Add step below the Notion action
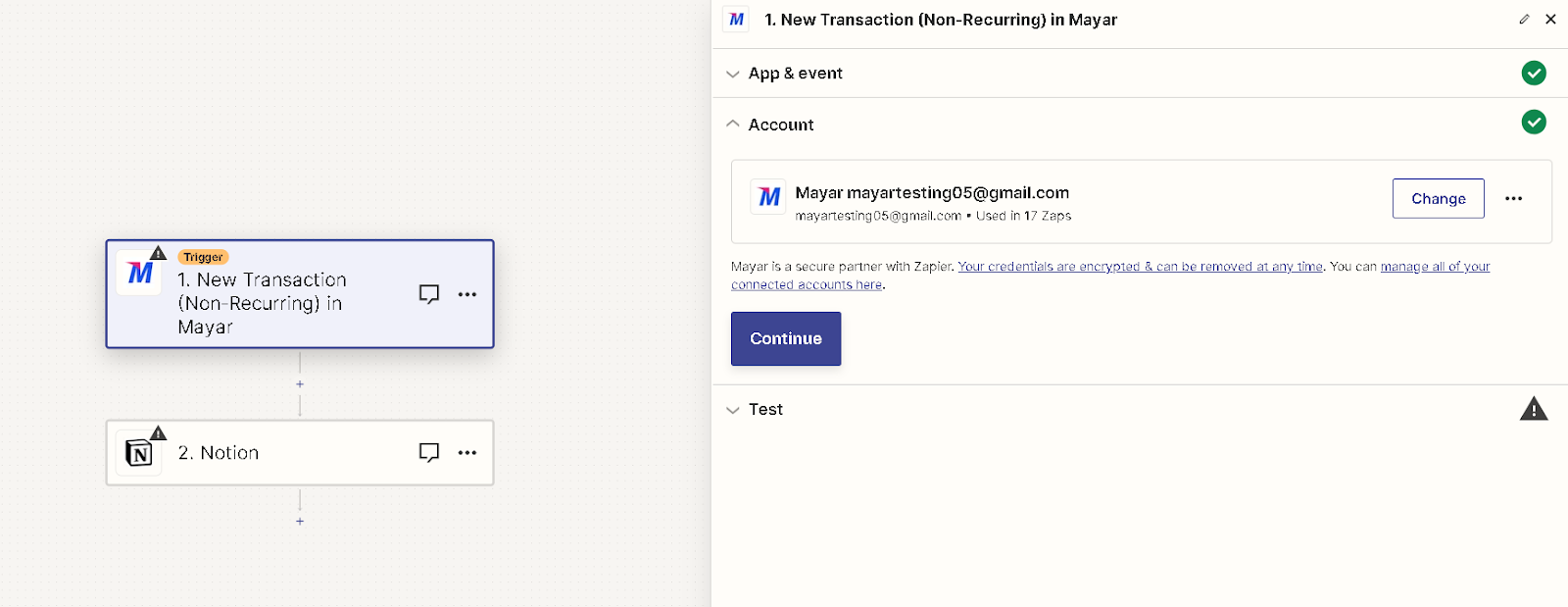1568x607 pixels. point(300,522)
